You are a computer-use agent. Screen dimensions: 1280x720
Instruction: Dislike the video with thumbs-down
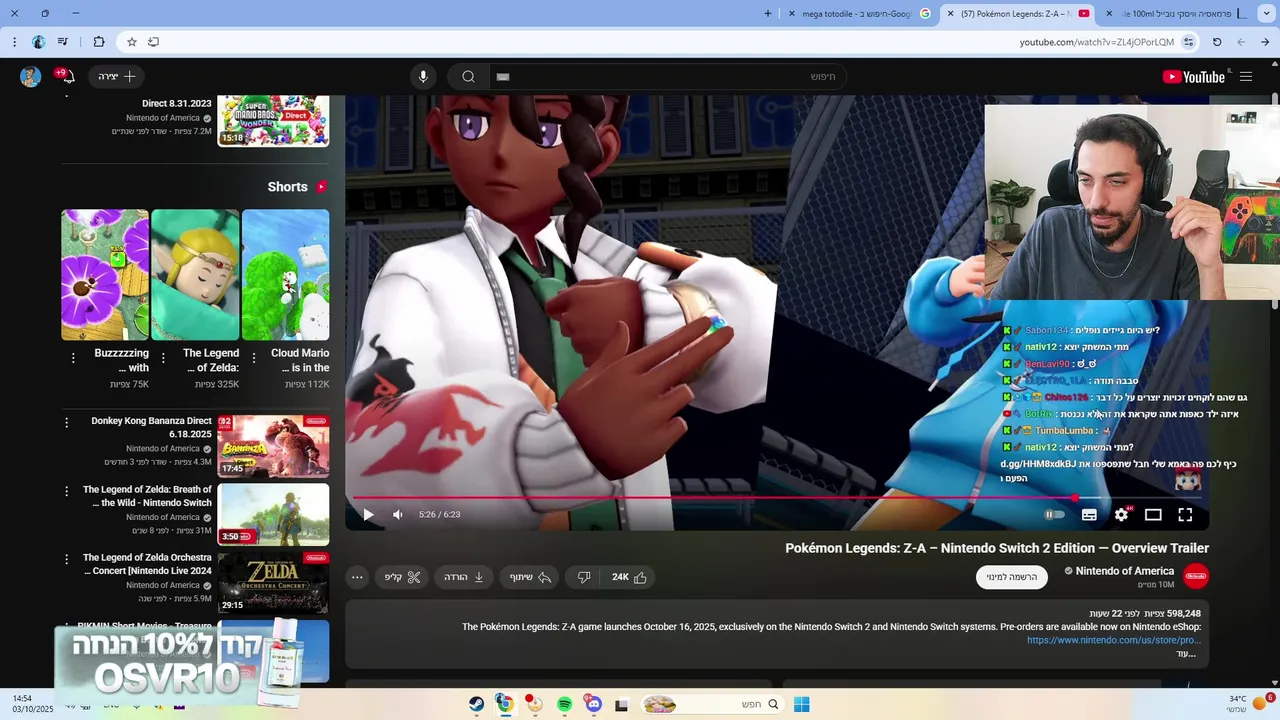click(584, 577)
